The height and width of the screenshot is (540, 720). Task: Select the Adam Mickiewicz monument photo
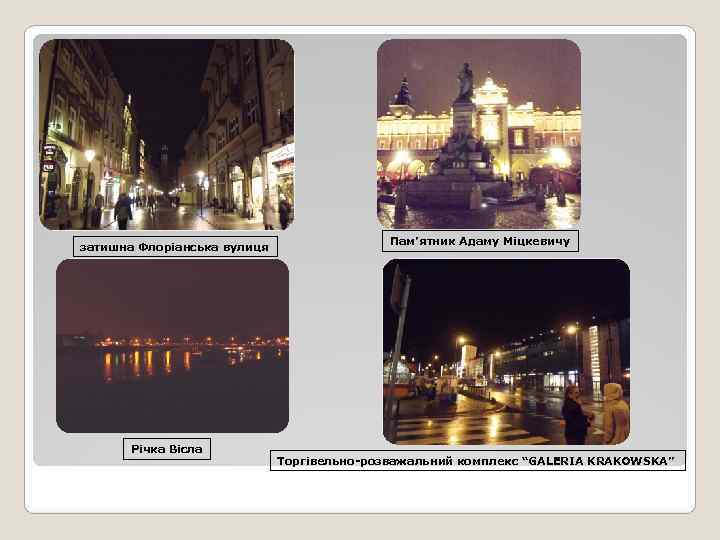coord(479,134)
